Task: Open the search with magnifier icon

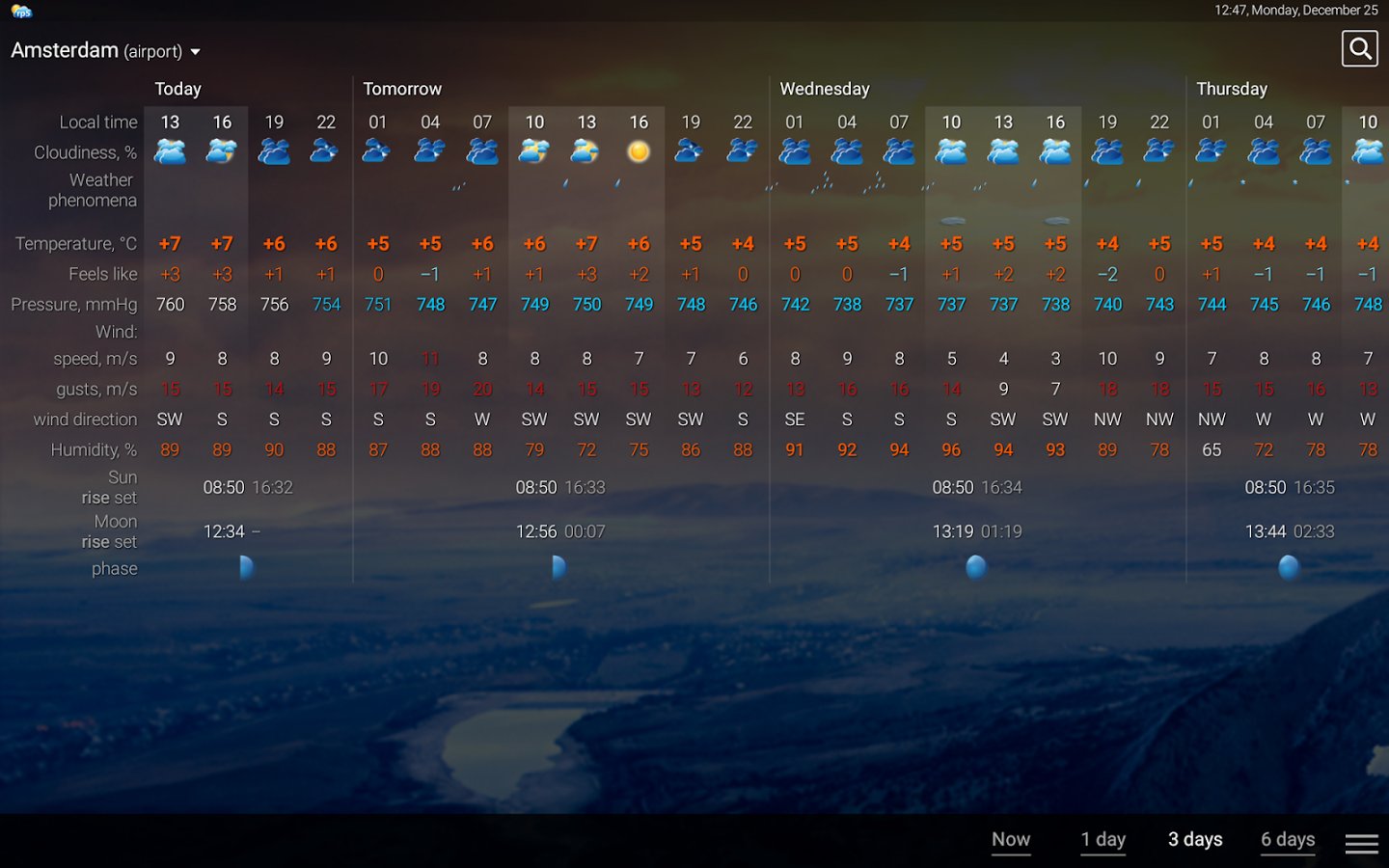Action: 1360,48
